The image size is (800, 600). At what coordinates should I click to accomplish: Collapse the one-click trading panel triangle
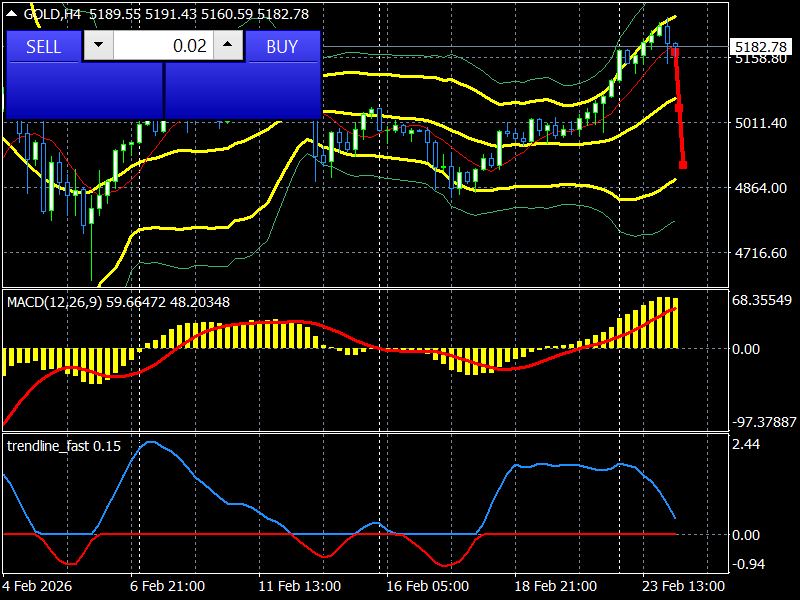11,14
